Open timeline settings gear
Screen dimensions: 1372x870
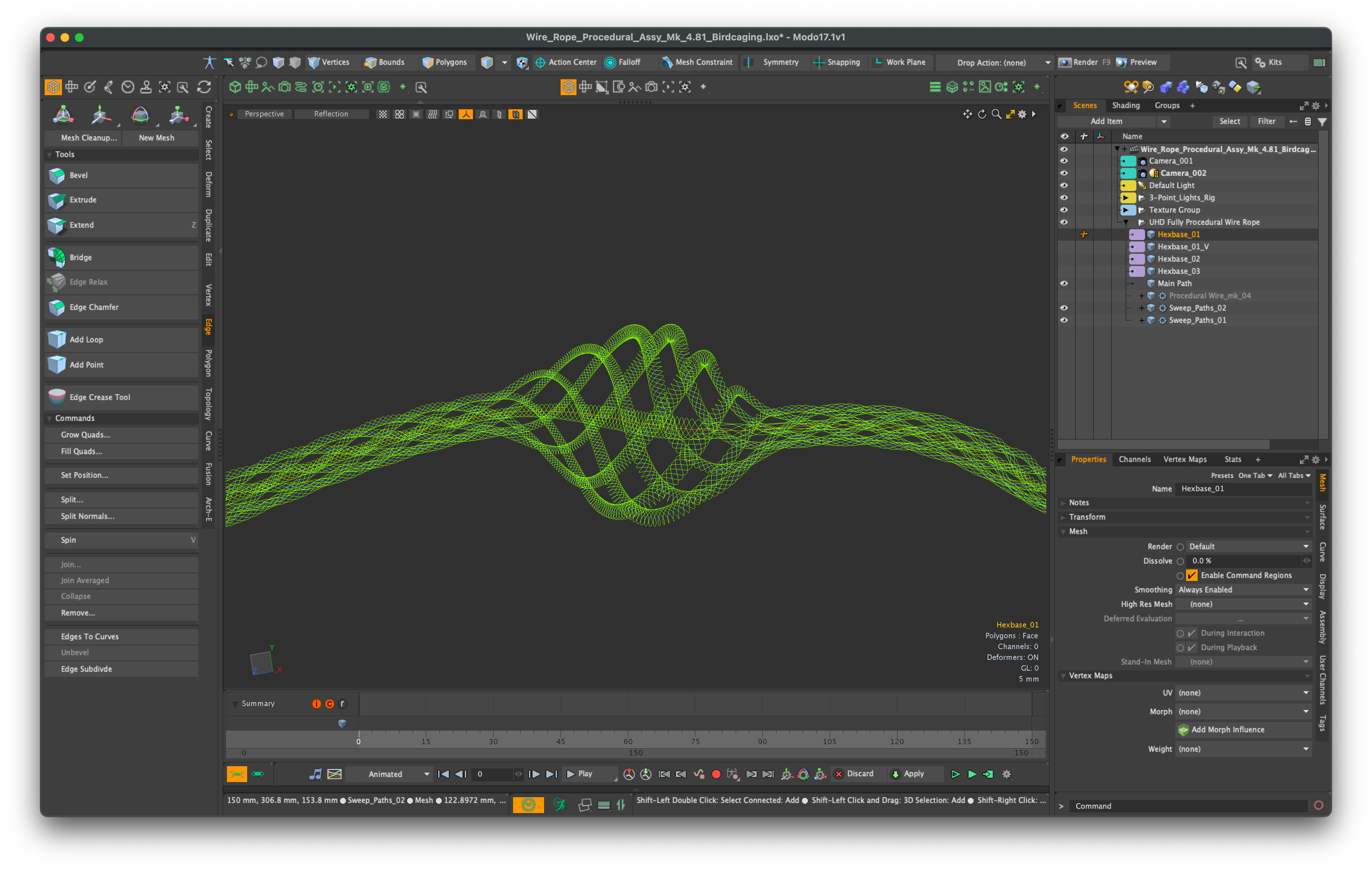pos(1007,774)
